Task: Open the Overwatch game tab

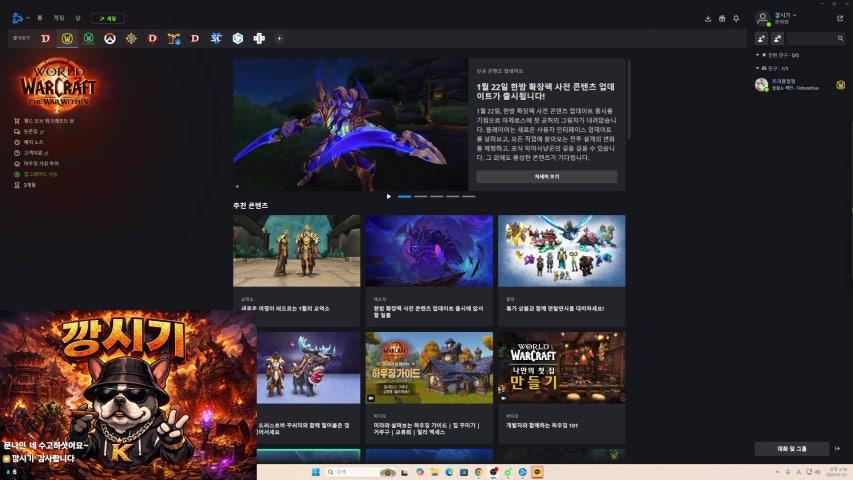Action: (x=110, y=38)
